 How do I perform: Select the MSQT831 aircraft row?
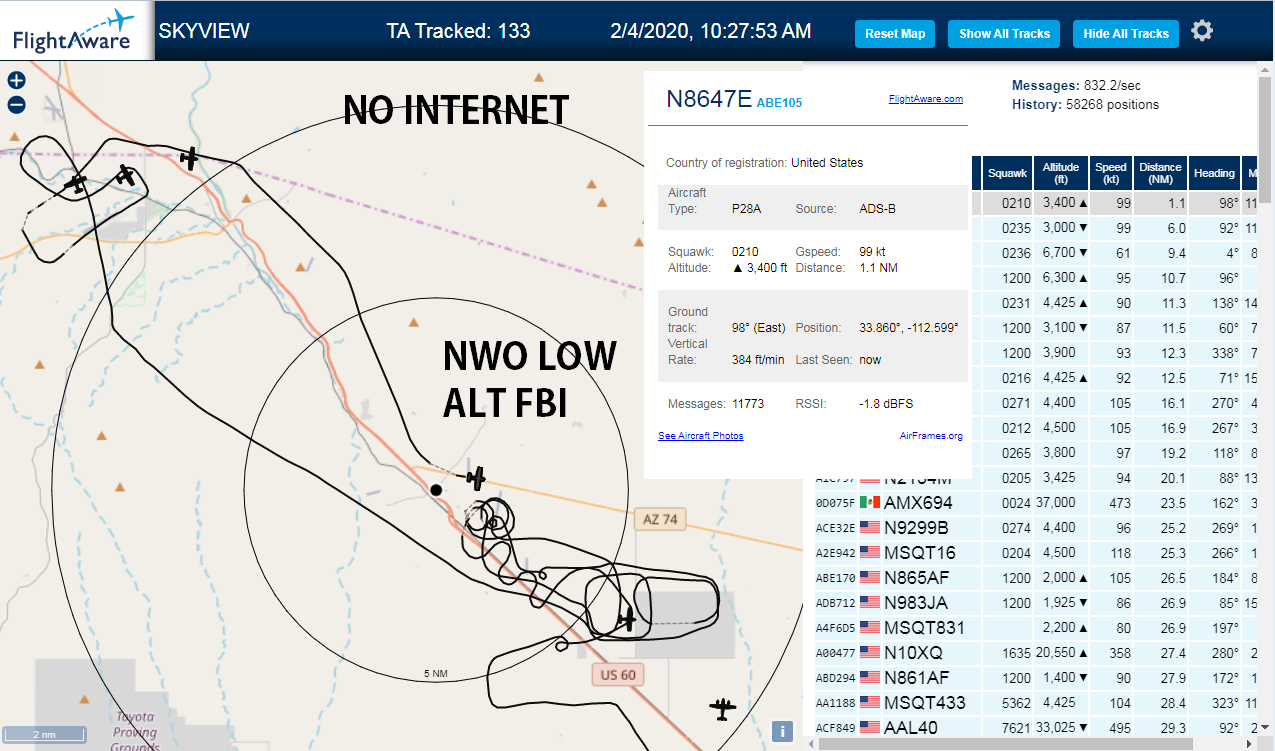pyautogui.click(x=1035, y=627)
